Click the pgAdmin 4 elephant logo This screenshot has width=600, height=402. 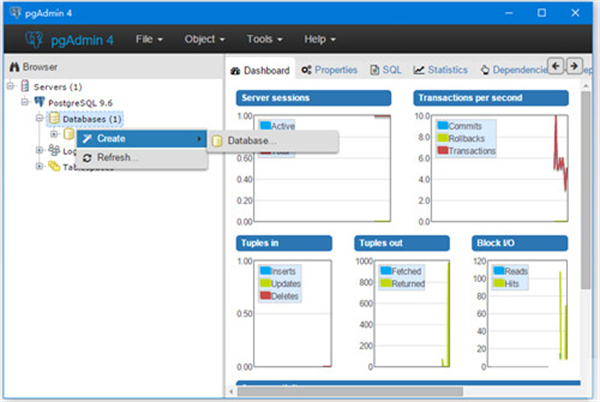tap(34, 39)
